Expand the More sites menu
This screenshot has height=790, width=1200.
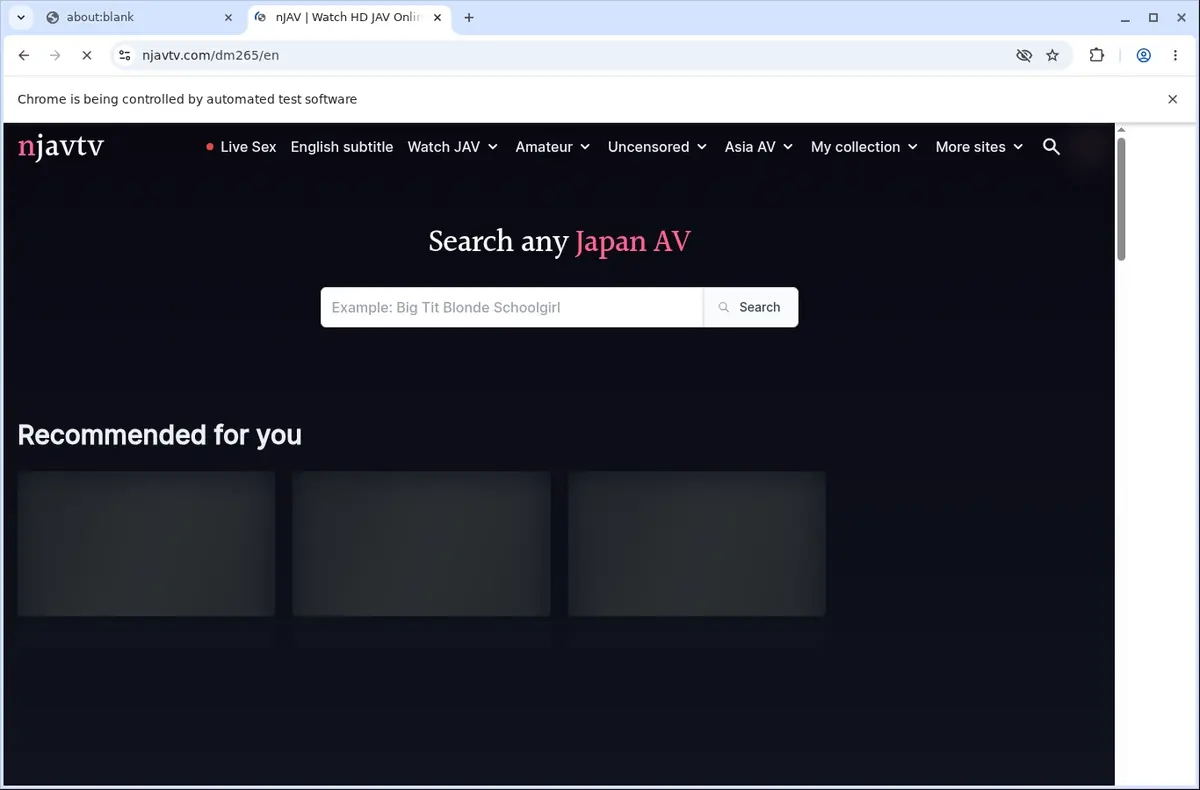tap(979, 147)
